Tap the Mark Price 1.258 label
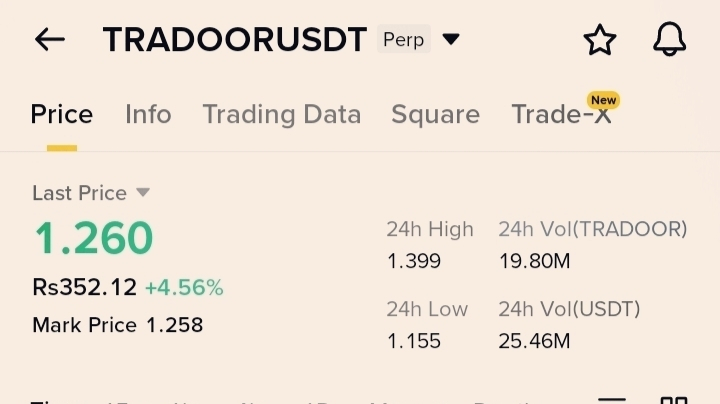 pyautogui.click(x=118, y=325)
